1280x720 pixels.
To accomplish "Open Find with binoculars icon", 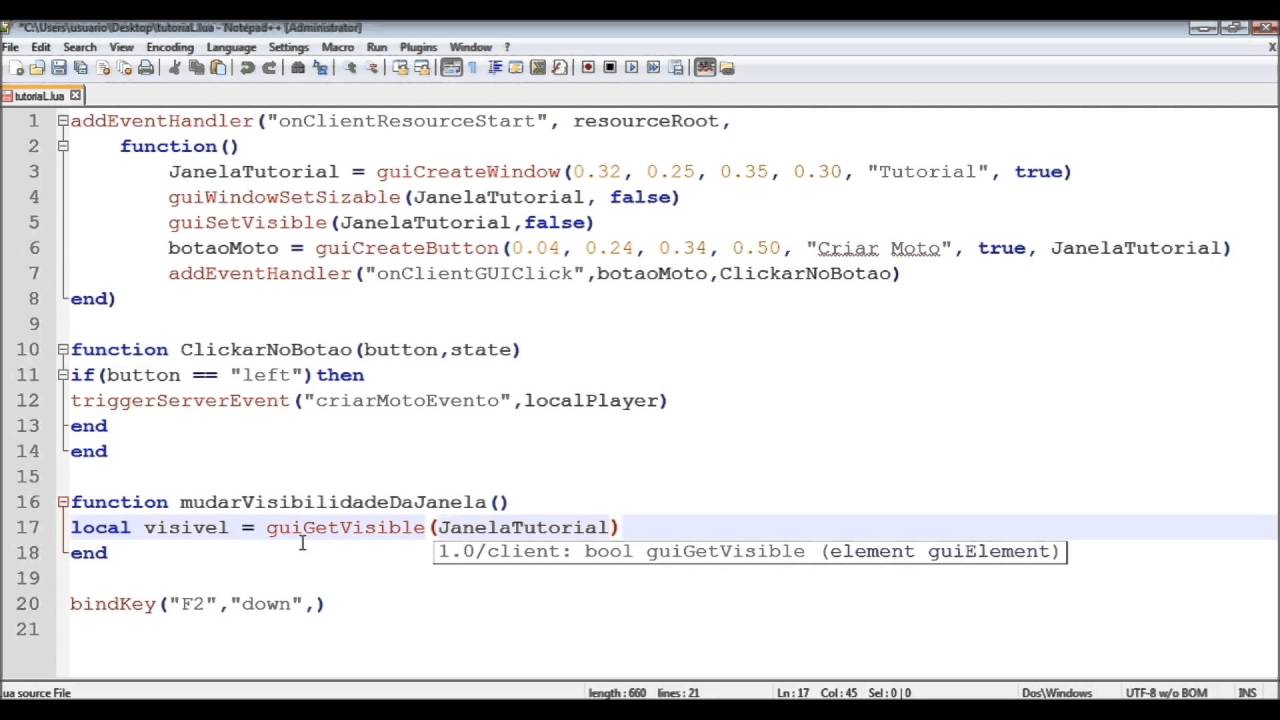I will [x=298, y=68].
